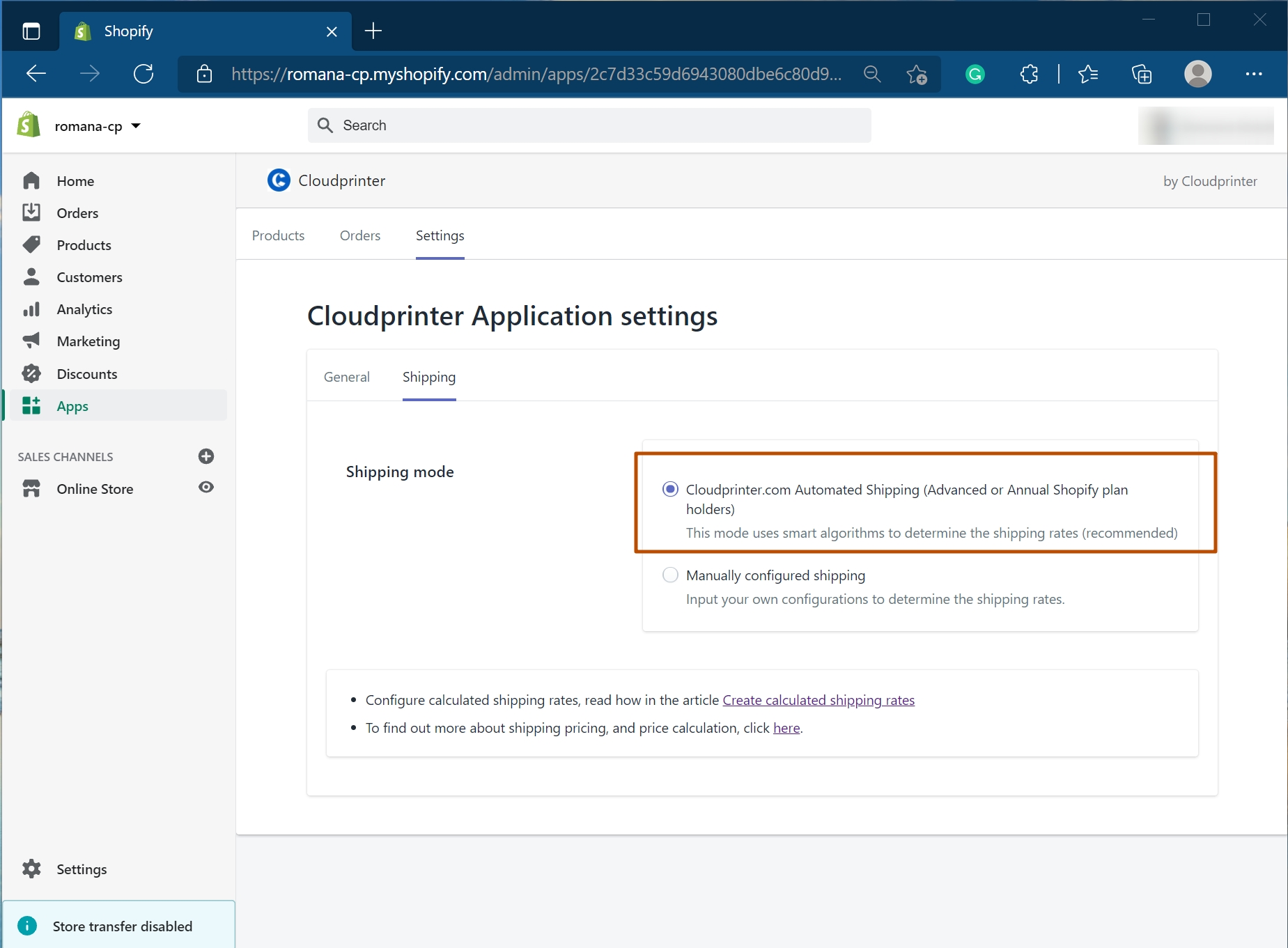
Task: Click the browser forward arrow
Action: pos(90,74)
